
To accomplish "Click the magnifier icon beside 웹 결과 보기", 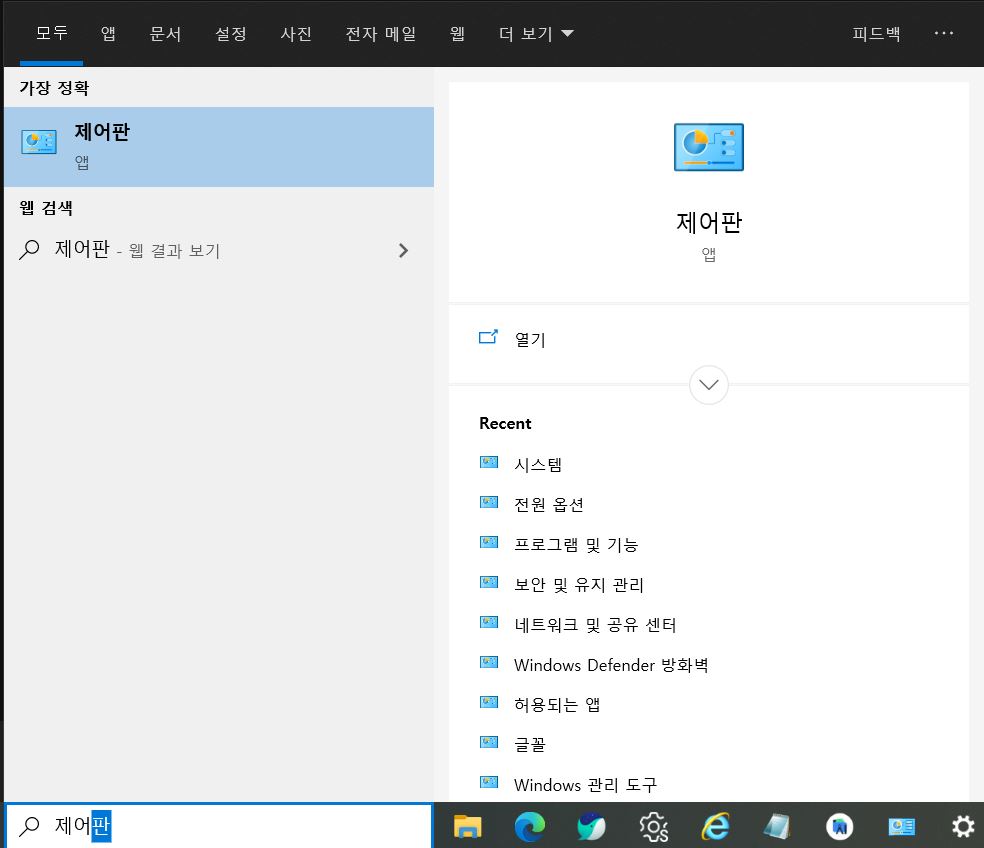I will tap(29, 250).
